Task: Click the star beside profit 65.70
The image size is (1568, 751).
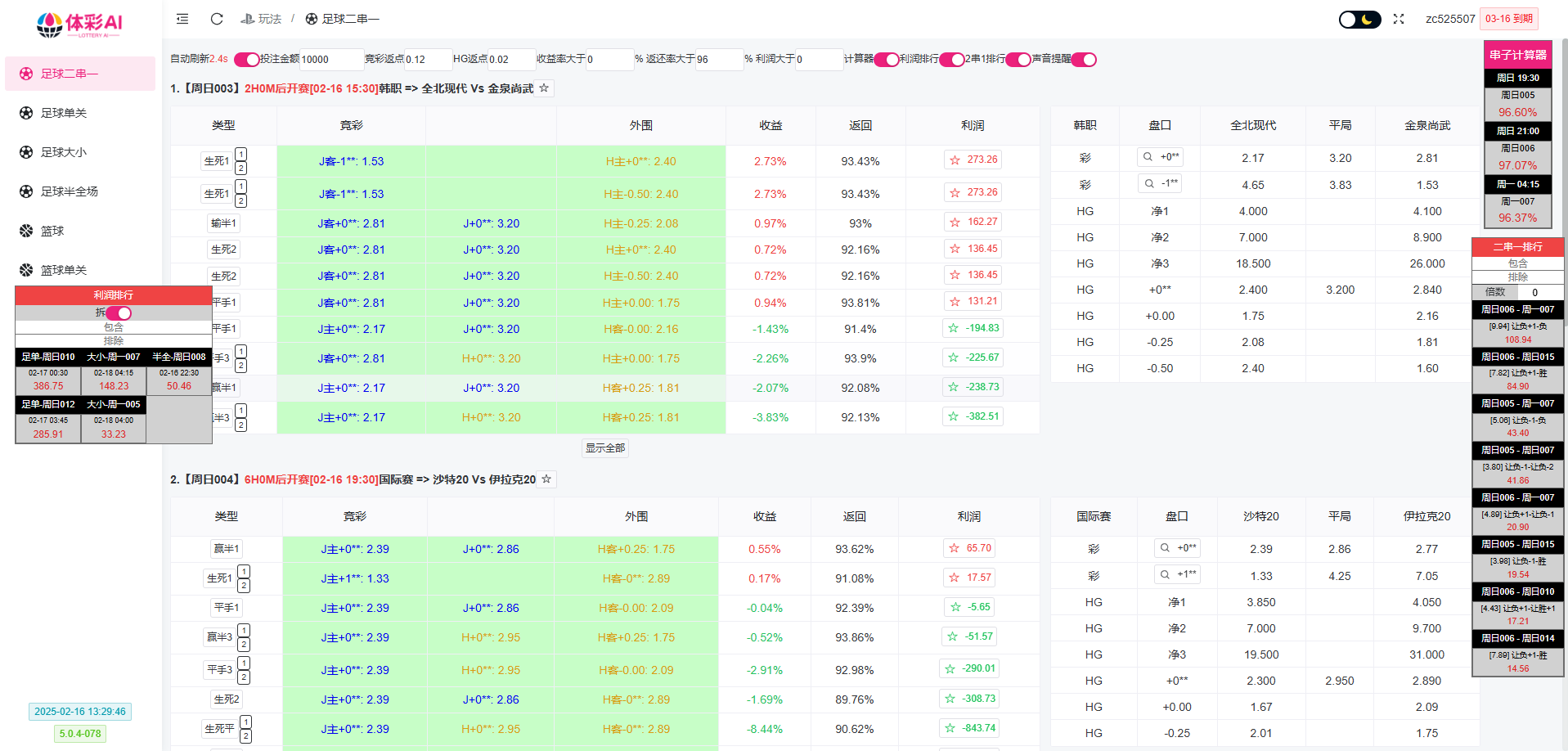Action: 954,549
